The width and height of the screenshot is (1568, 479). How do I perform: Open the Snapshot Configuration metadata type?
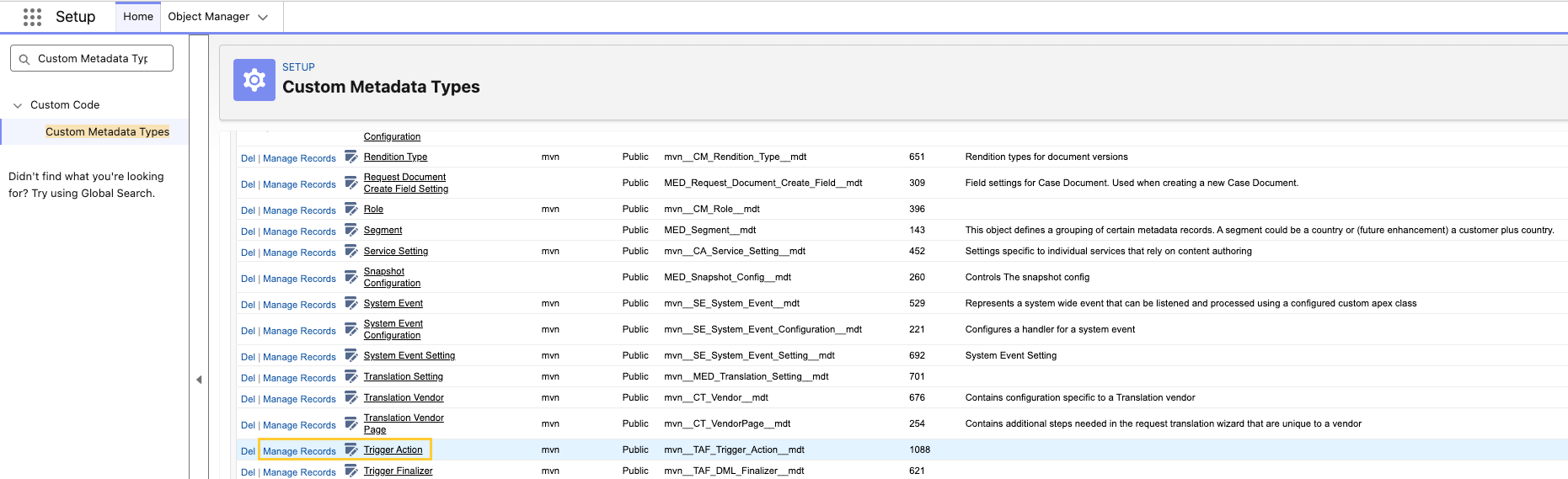(x=392, y=278)
